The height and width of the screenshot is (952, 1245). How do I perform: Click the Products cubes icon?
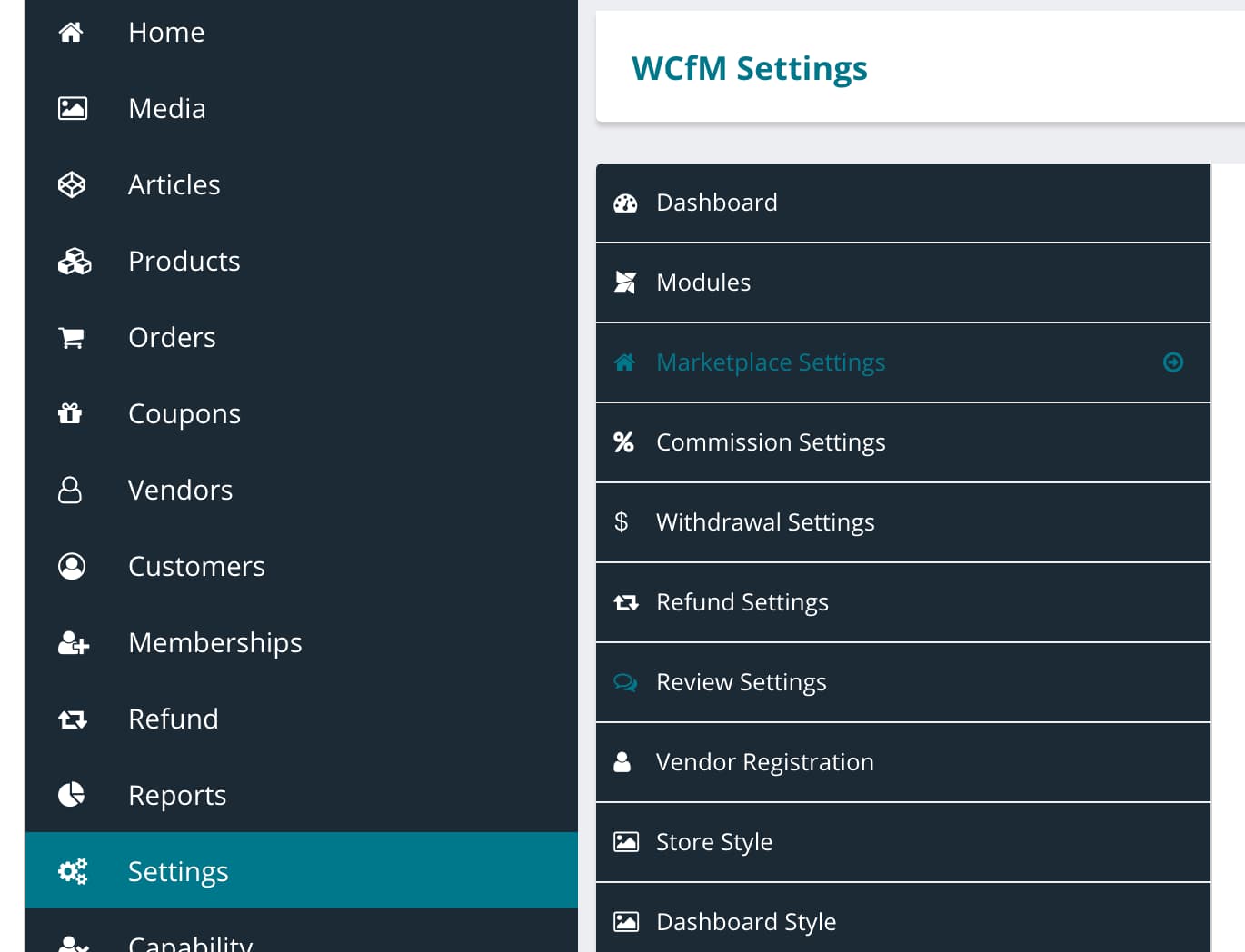pyautogui.click(x=74, y=262)
